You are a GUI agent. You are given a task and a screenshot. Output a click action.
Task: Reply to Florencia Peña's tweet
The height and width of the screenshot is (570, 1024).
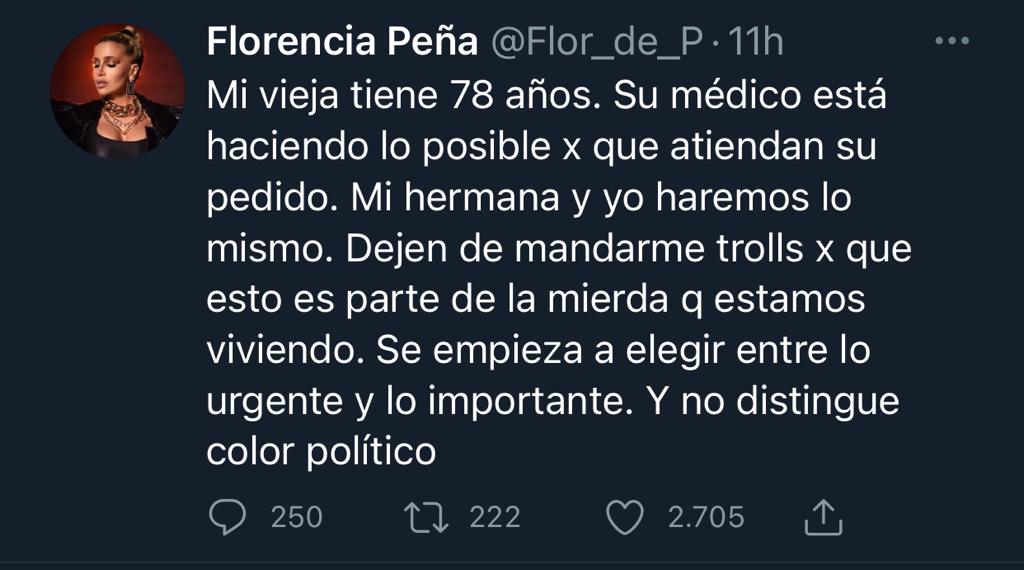pyautogui.click(x=232, y=516)
